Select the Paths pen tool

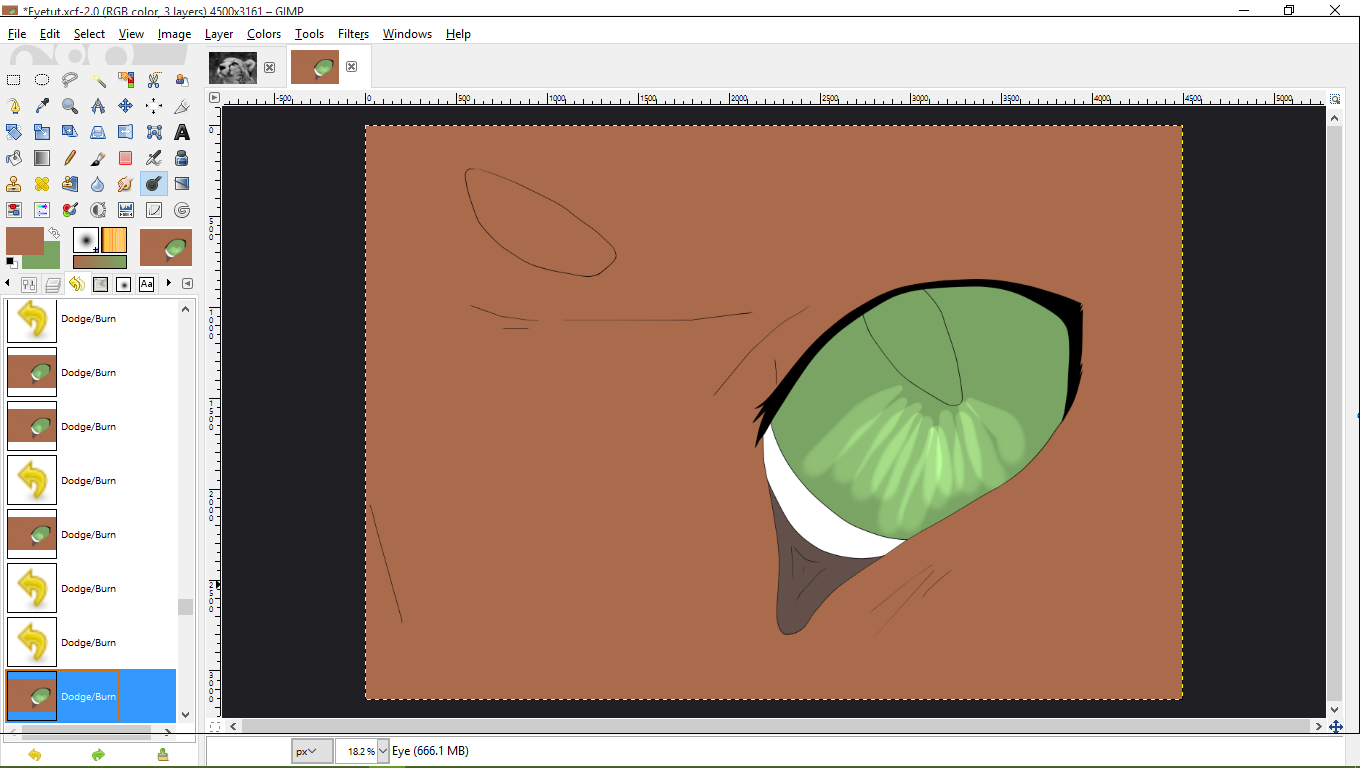(14, 106)
